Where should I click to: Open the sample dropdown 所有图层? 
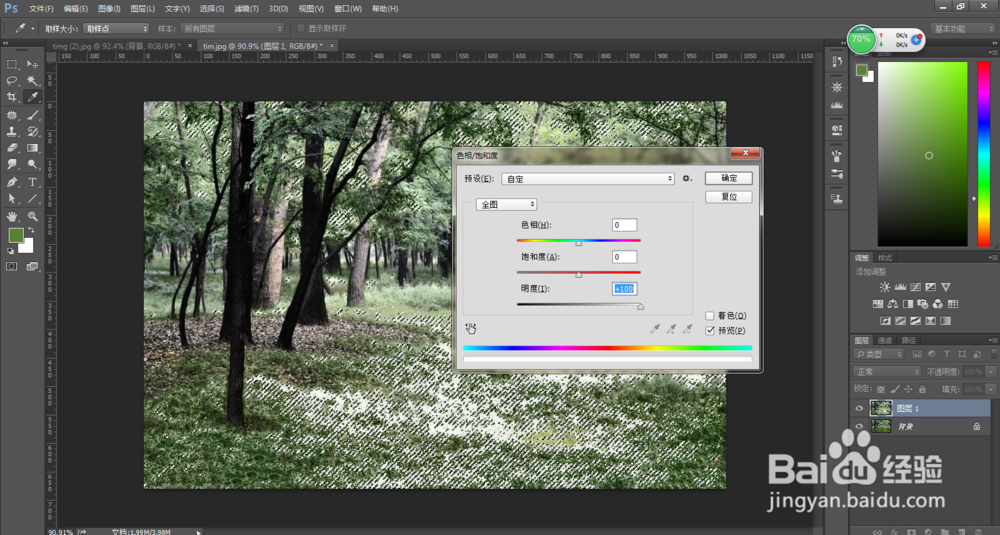point(232,29)
